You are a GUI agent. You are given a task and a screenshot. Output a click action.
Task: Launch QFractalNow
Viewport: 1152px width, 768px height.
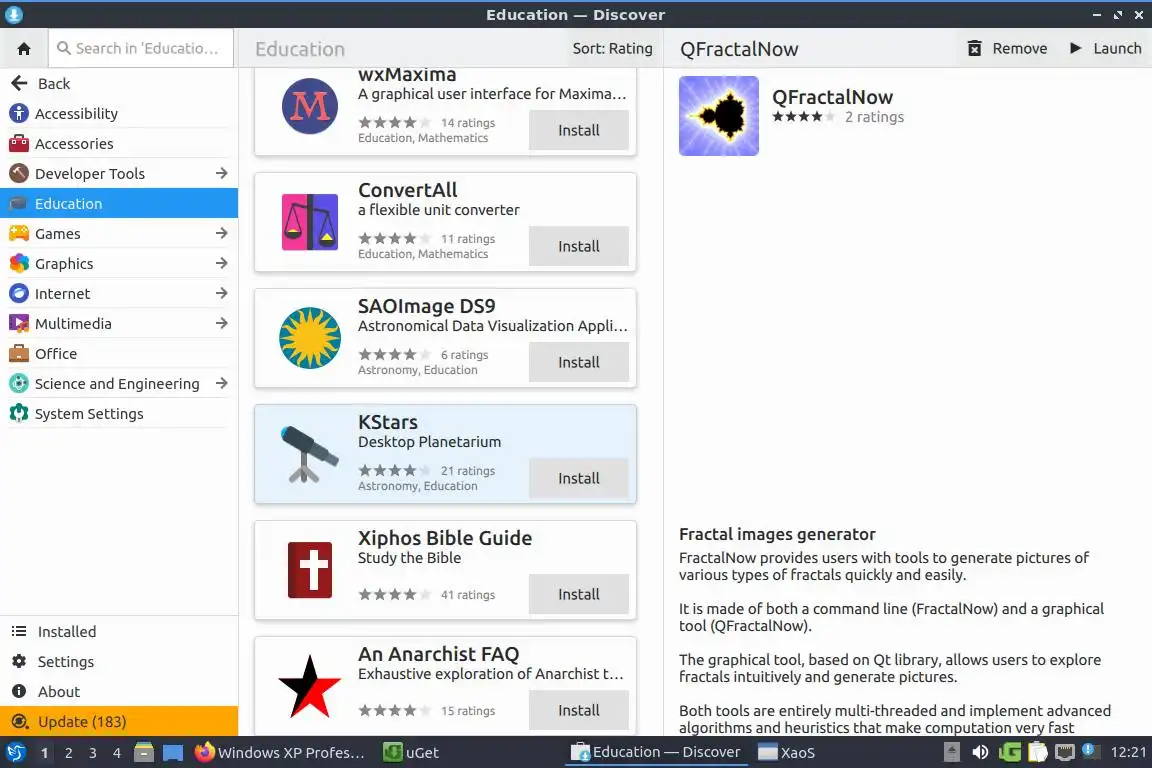(x=1105, y=49)
